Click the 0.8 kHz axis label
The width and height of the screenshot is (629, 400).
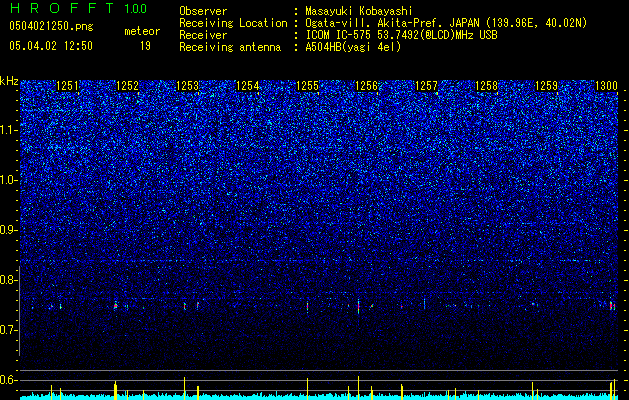[x=9, y=280]
